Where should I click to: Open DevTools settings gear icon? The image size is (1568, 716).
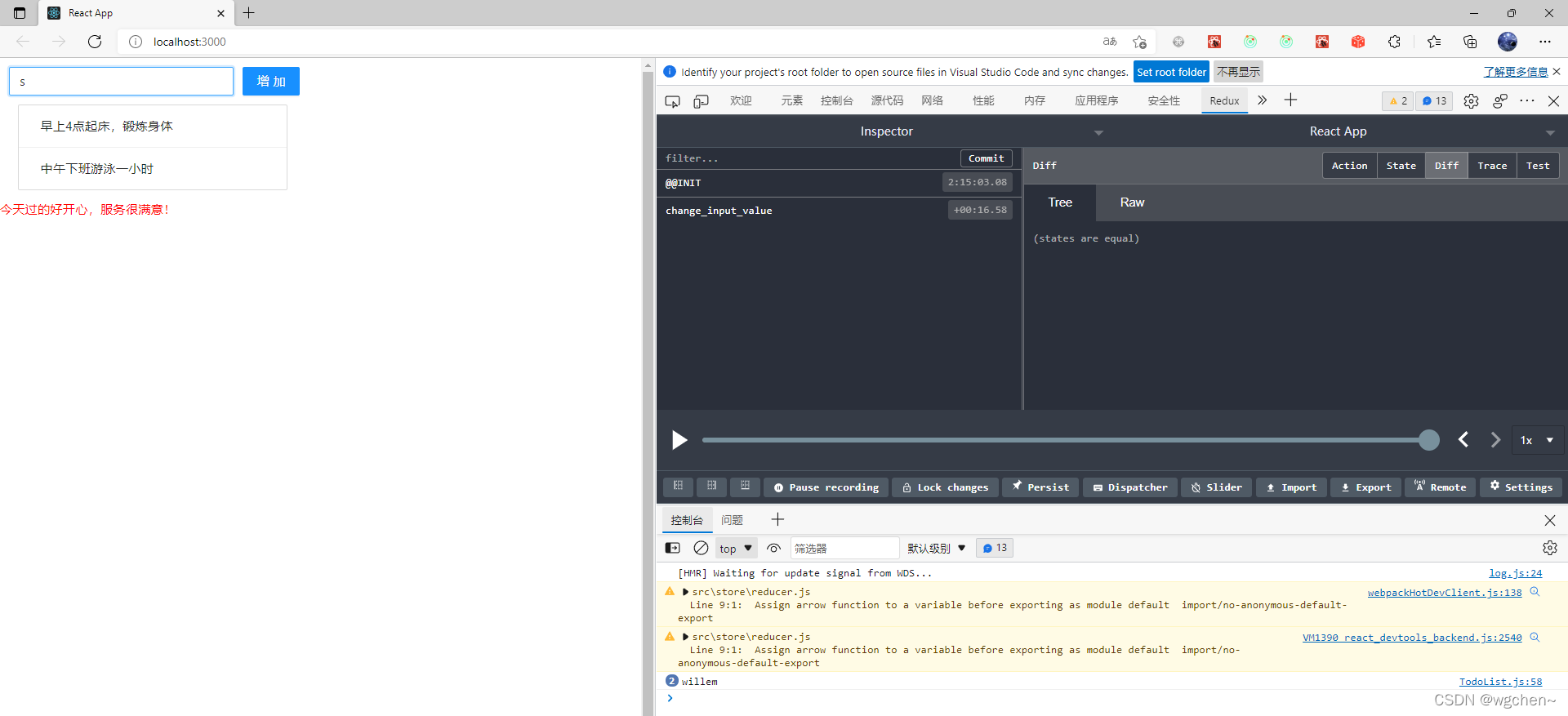pyautogui.click(x=1471, y=101)
